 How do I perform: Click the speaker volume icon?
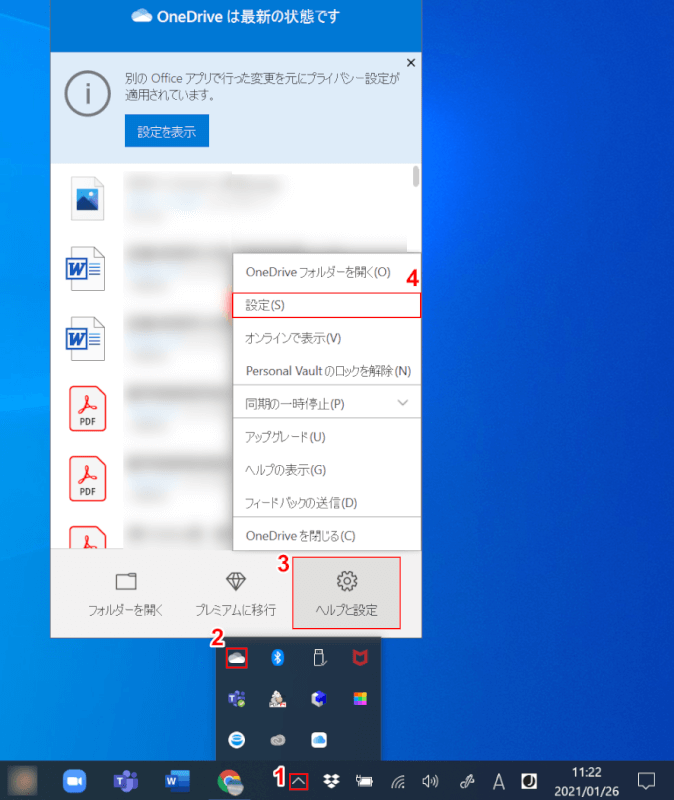(x=431, y=780)
